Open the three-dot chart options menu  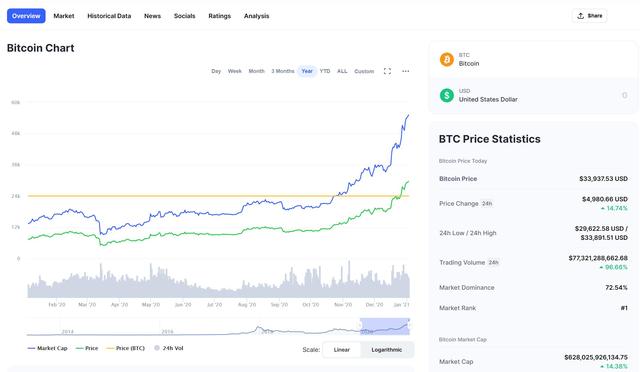[x=405, y=71]
